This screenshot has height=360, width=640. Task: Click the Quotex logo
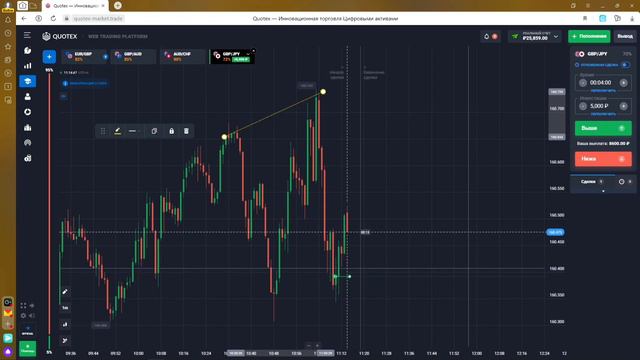tap(60, 36)
